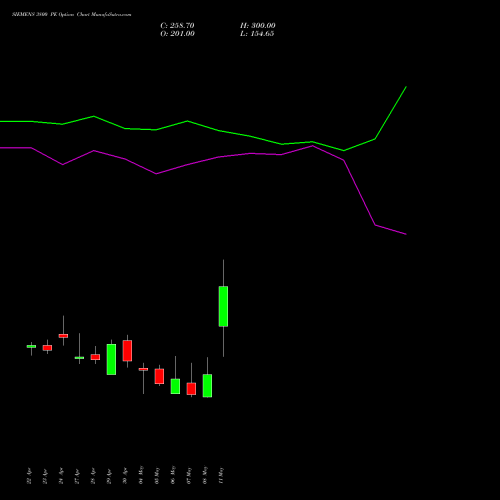Click the purple line's falling end point

click(x=406, y=234)
